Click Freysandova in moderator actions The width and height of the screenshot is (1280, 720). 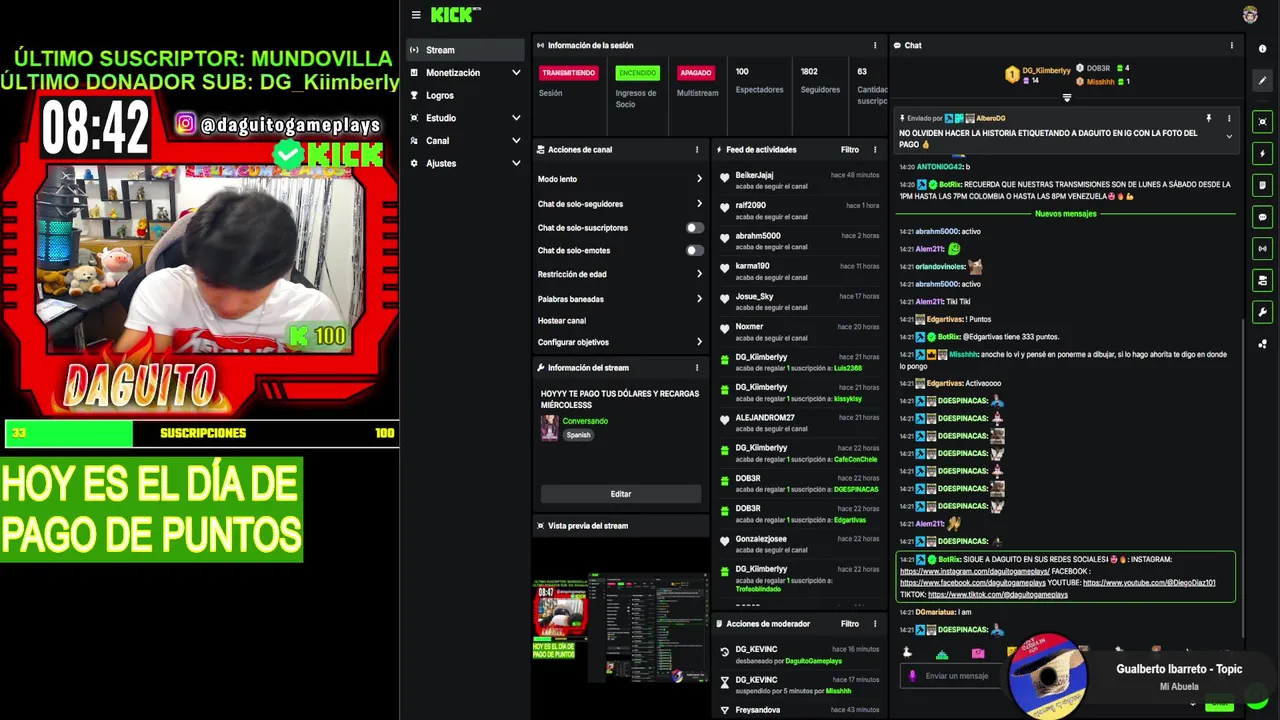tap(757, 710)
